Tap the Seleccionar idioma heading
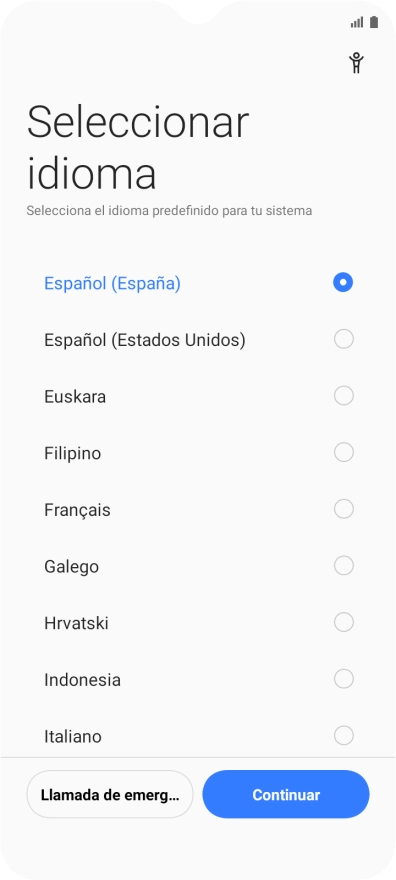 coord(138,147)
